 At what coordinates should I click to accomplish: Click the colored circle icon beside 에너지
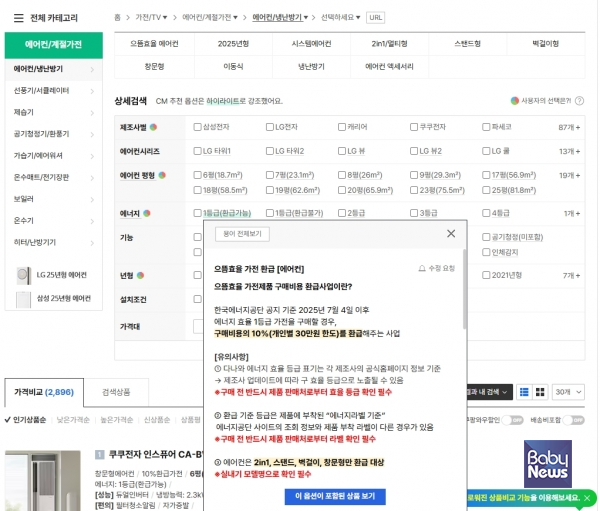click(147, 213)
